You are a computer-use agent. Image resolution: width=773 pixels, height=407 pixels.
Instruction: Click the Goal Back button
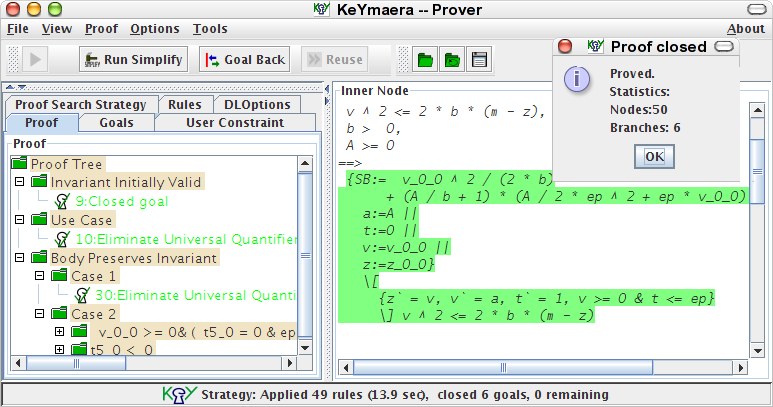tap(245, 60)
